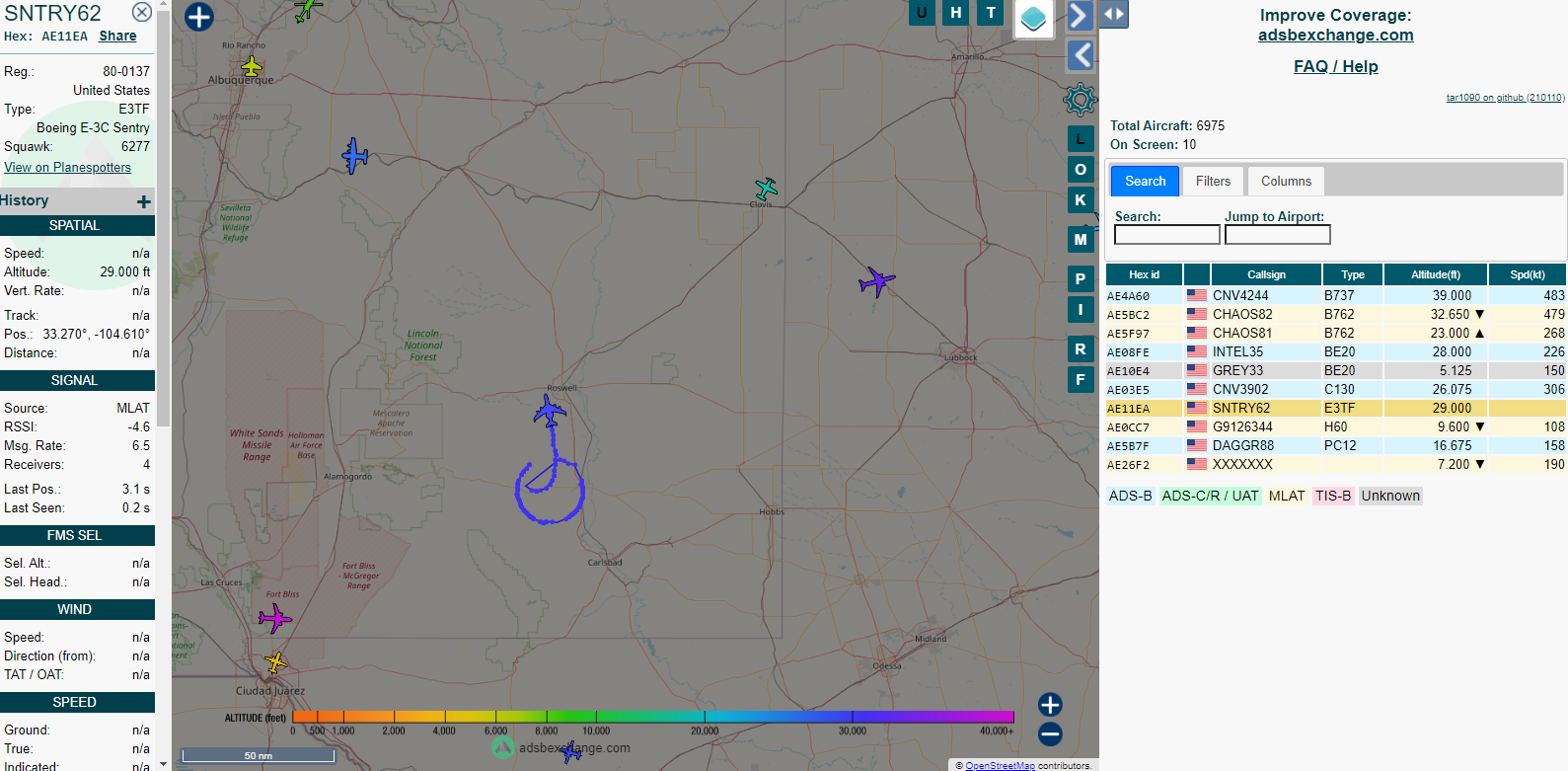Zoom out using the map minus button
Screen dimensions: 1568x771
1050,733
